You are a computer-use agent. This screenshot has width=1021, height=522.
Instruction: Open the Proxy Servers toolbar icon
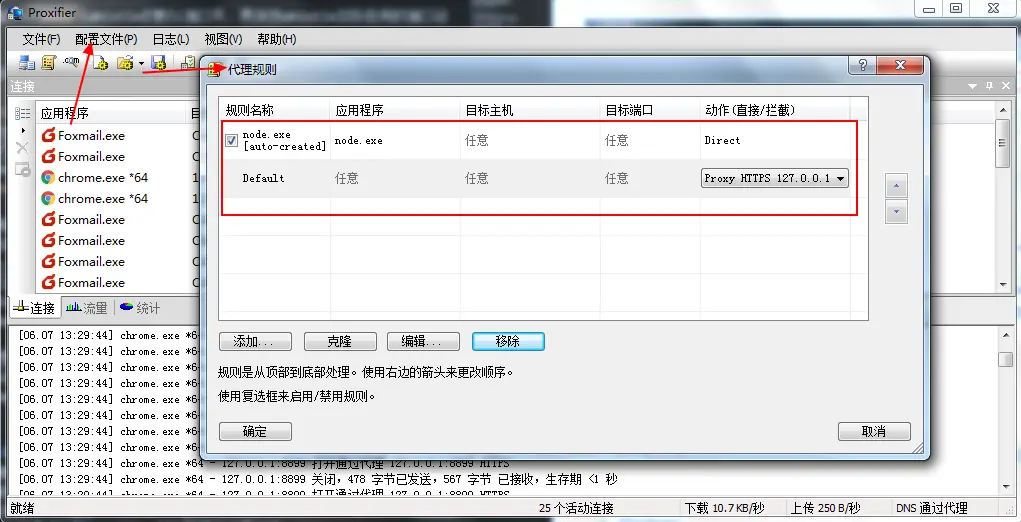coord(27,62)
